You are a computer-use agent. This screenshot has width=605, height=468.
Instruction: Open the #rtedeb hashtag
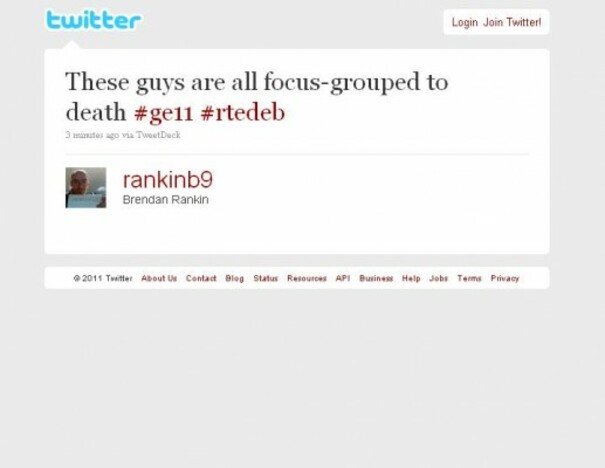[x=243, y=113]
